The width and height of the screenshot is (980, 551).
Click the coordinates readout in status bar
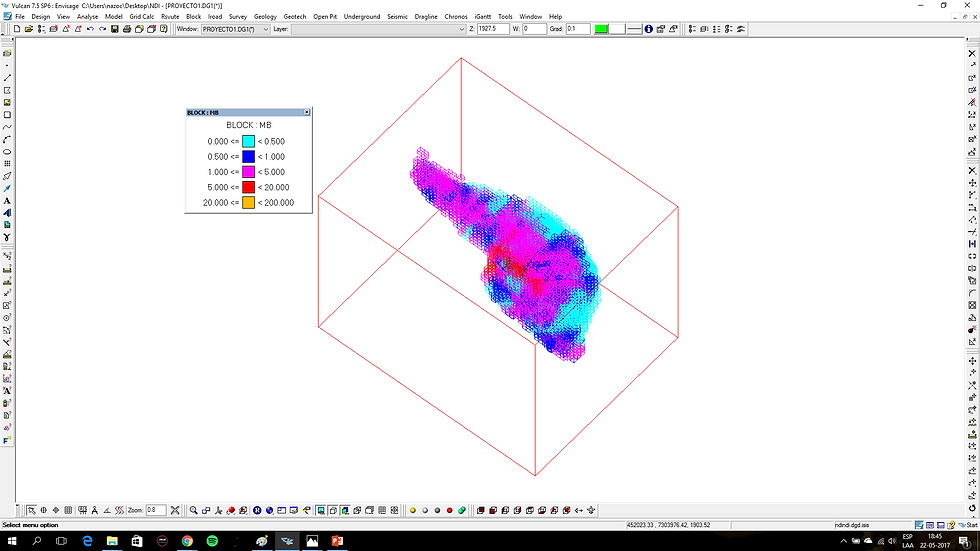(x=668, y=525)
